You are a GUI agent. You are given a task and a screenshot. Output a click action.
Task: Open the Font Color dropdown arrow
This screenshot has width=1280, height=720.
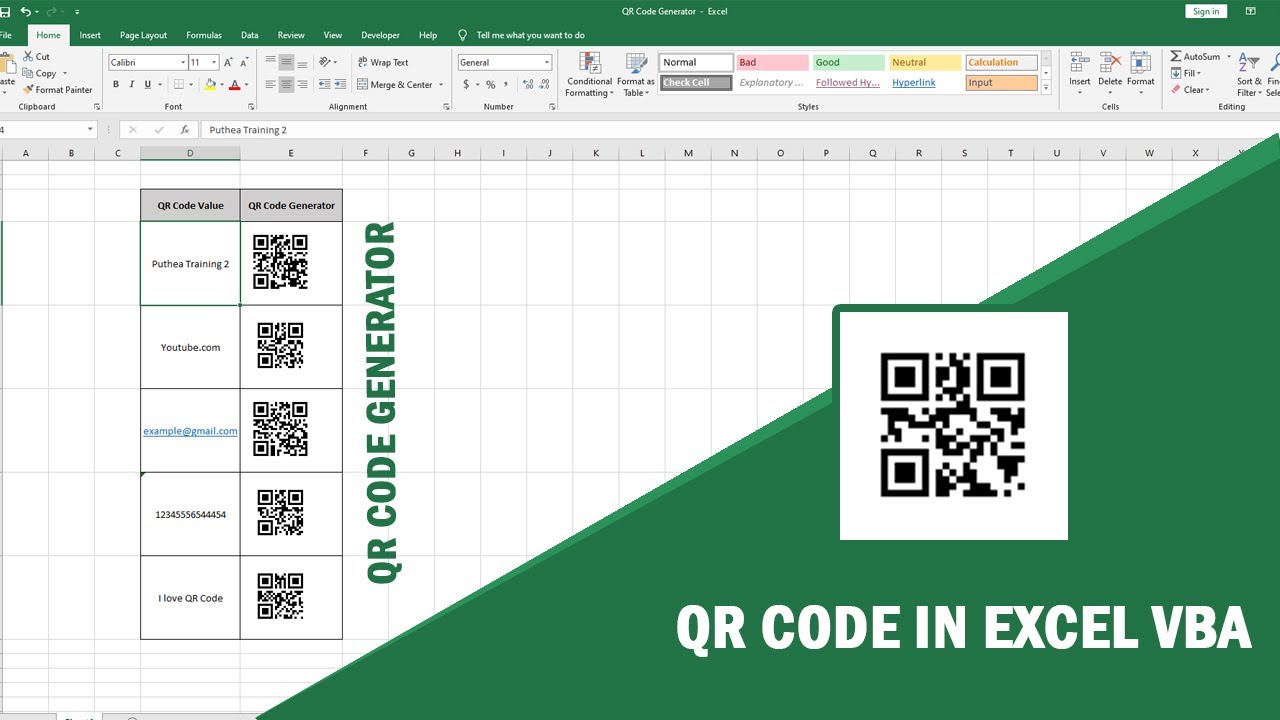[247, 85]
